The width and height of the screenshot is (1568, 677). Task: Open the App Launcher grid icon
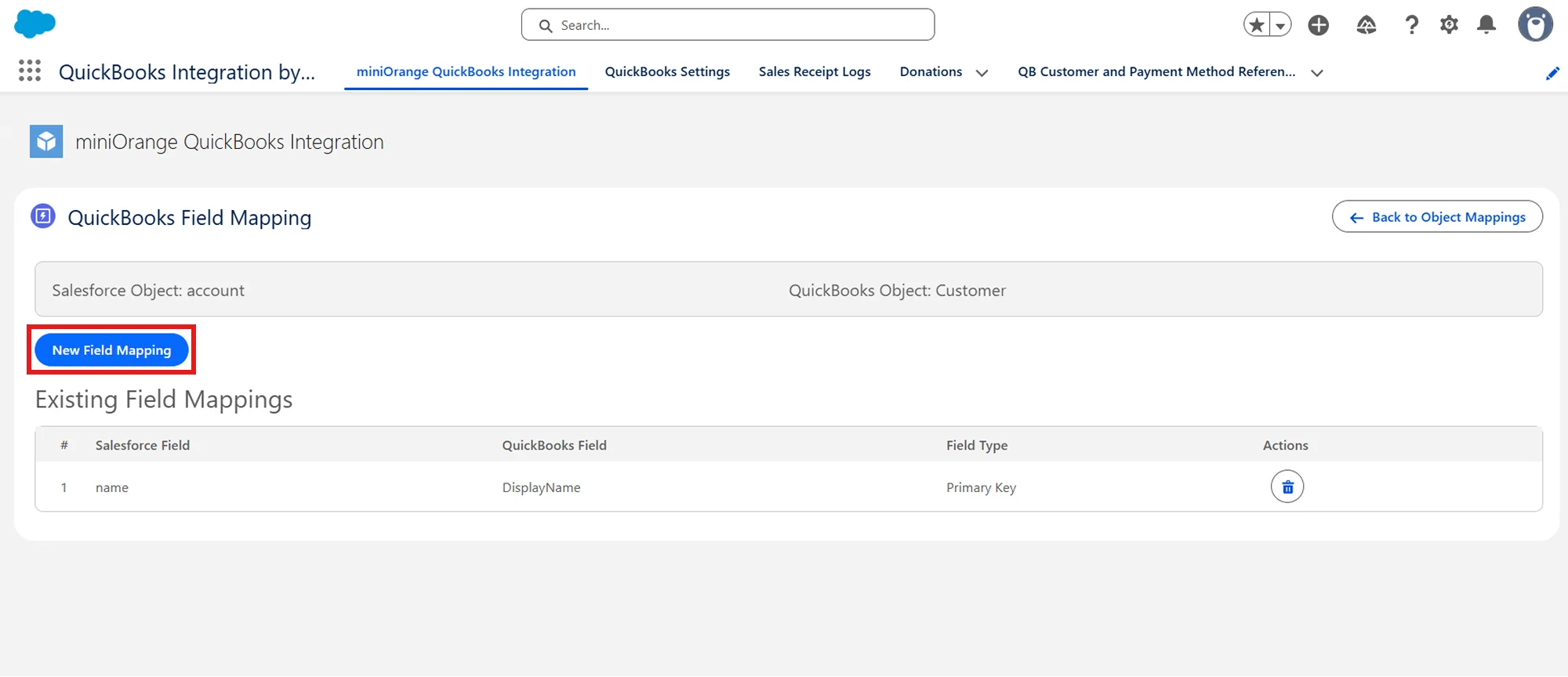pyautogui.click(x=30, y=71)
